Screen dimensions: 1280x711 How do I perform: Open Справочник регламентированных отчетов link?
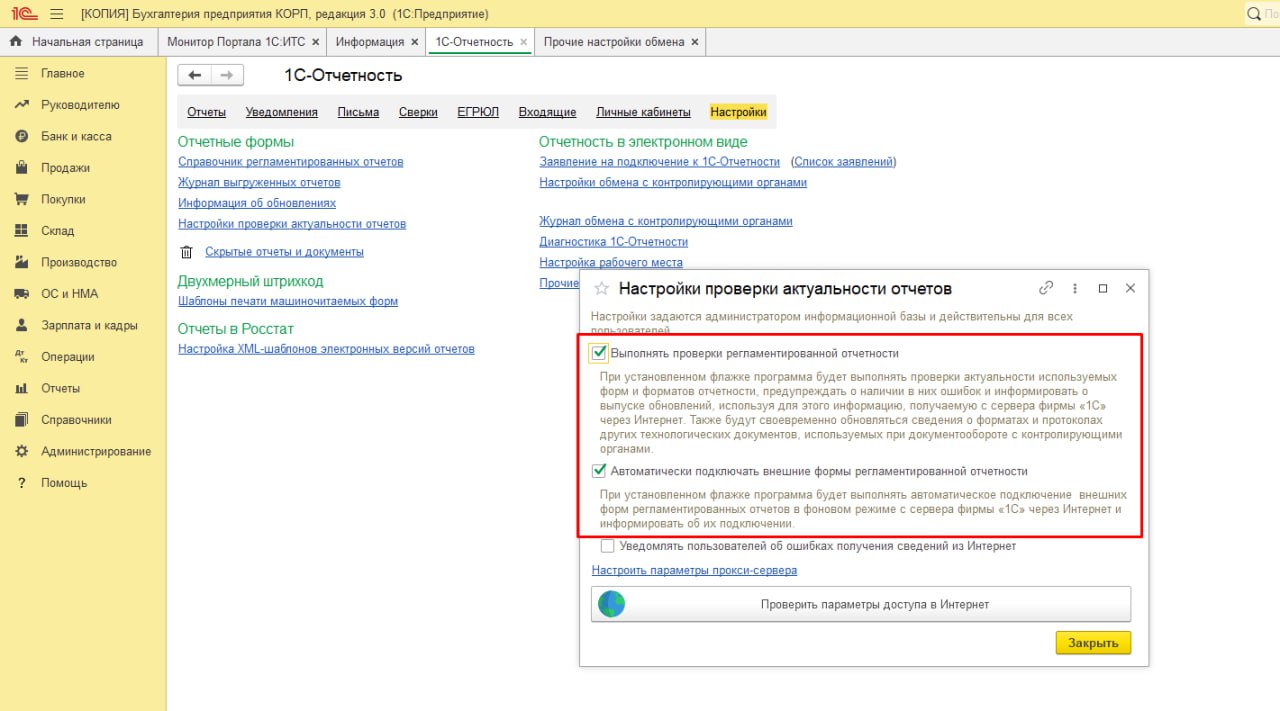tap(291, 162)
